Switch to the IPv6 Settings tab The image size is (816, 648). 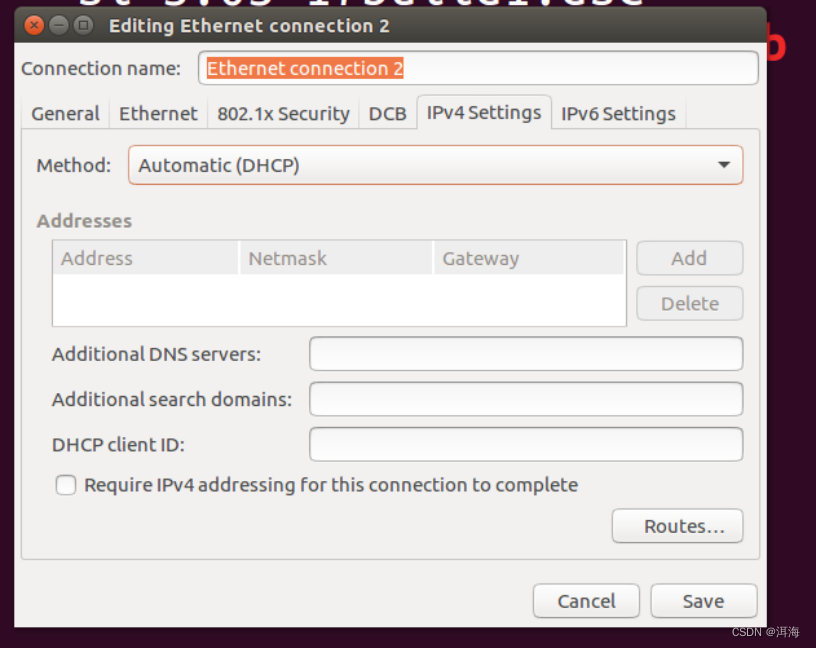pos(618,113)
